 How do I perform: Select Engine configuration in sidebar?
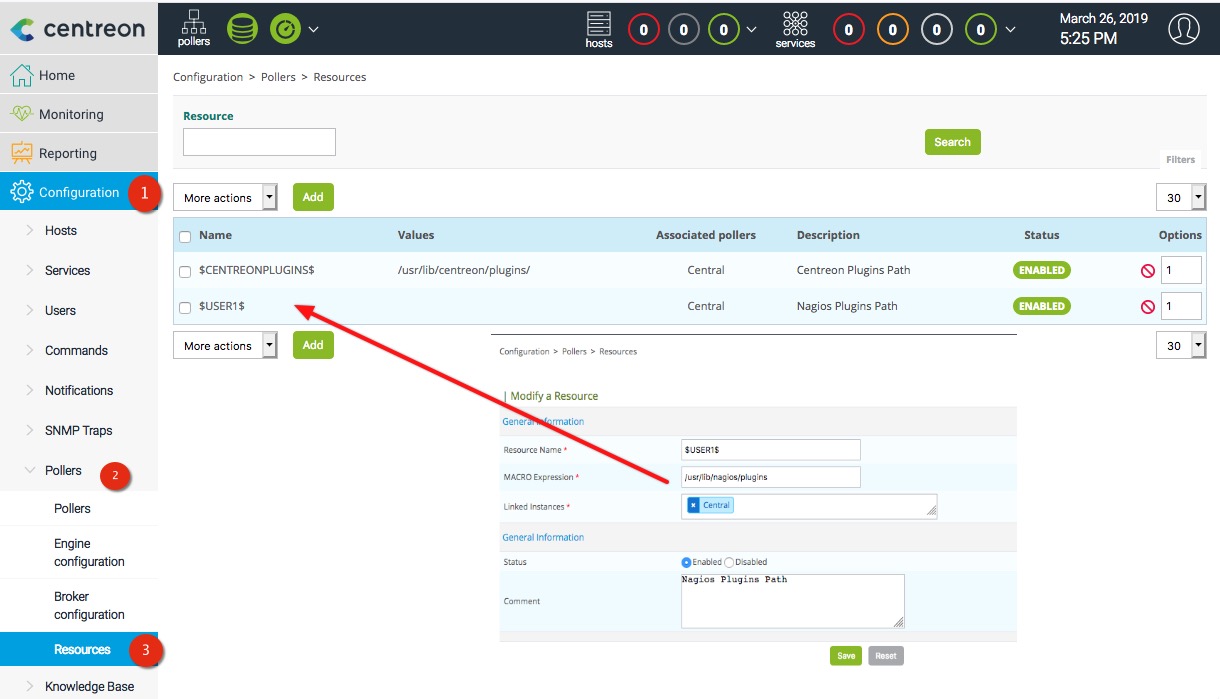[89, 553]
